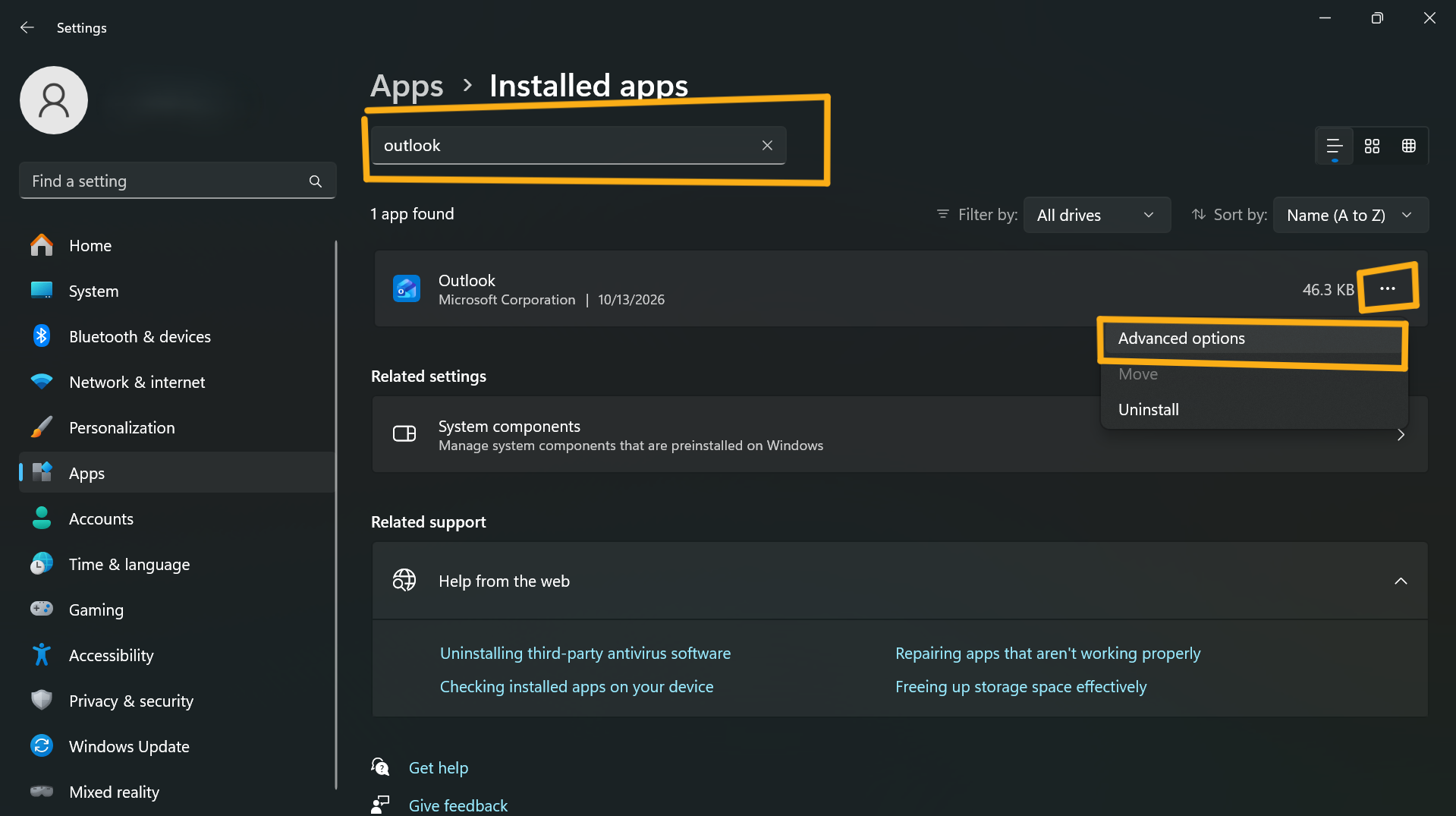Open Network & internet settings
The height and width of the screenshot is (816, 1456).
[177, 382]
